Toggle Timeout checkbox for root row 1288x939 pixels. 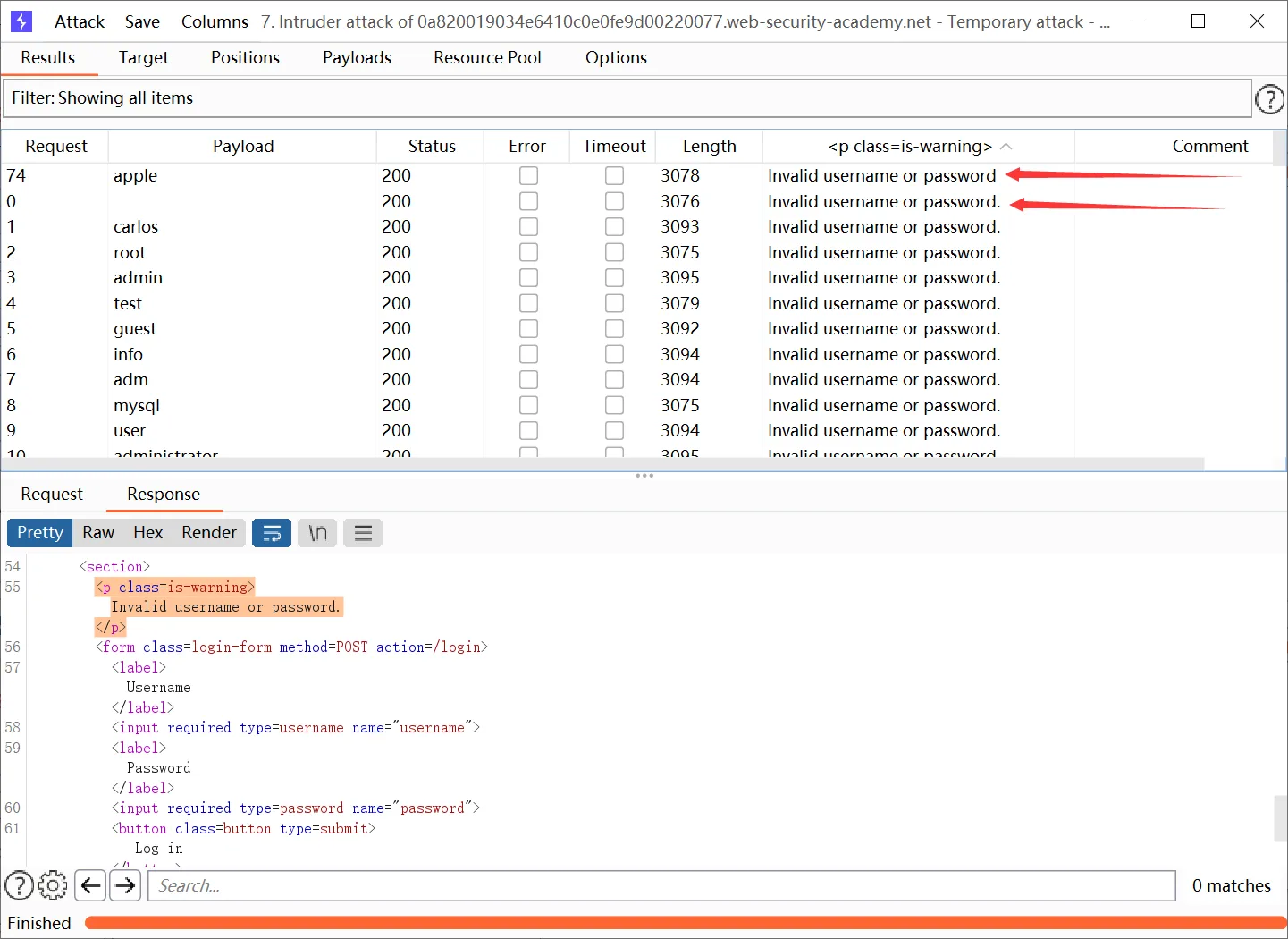click(x=614, y=252)
